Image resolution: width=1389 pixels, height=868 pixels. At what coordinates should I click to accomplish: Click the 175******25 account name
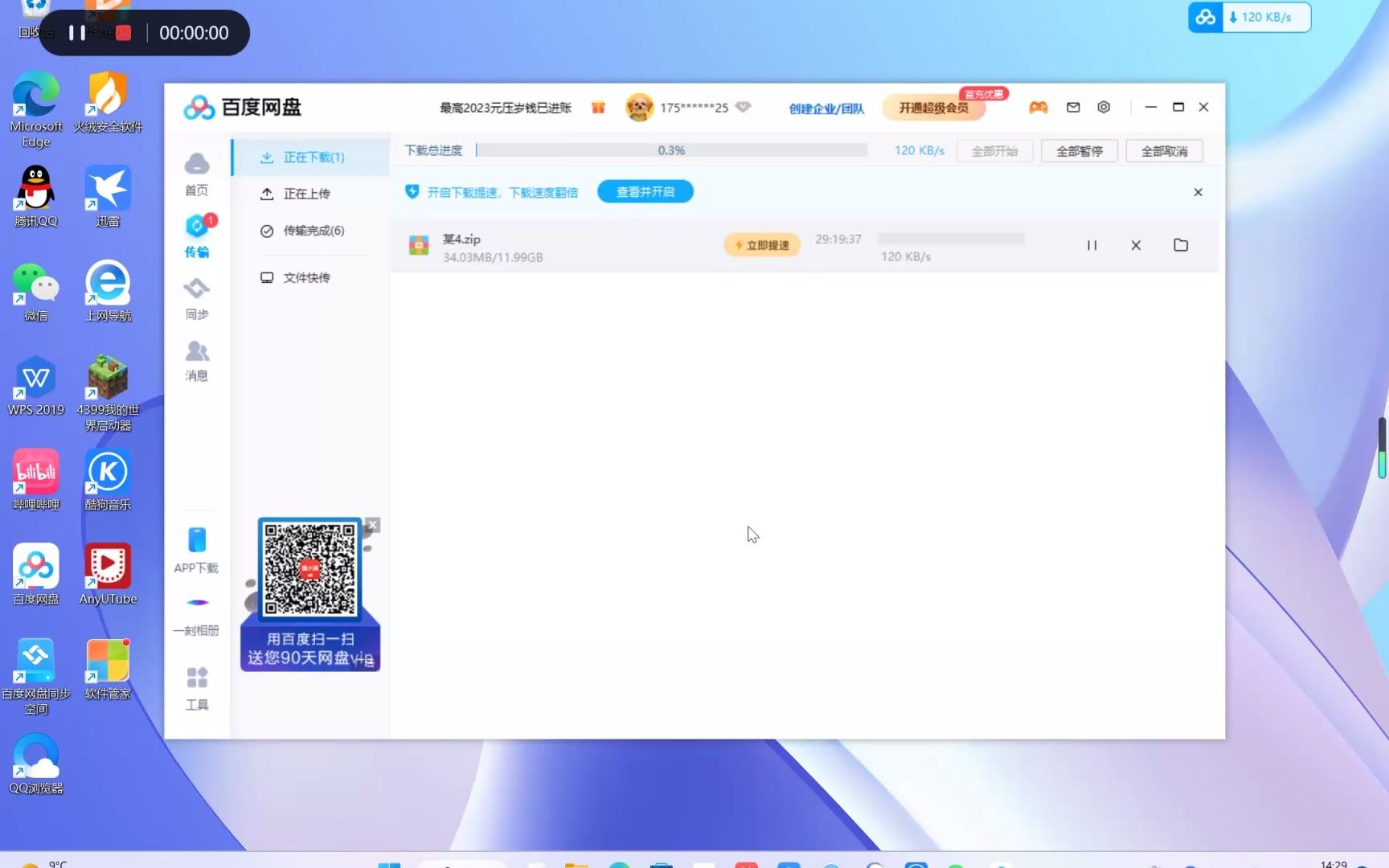coord(694,108)
